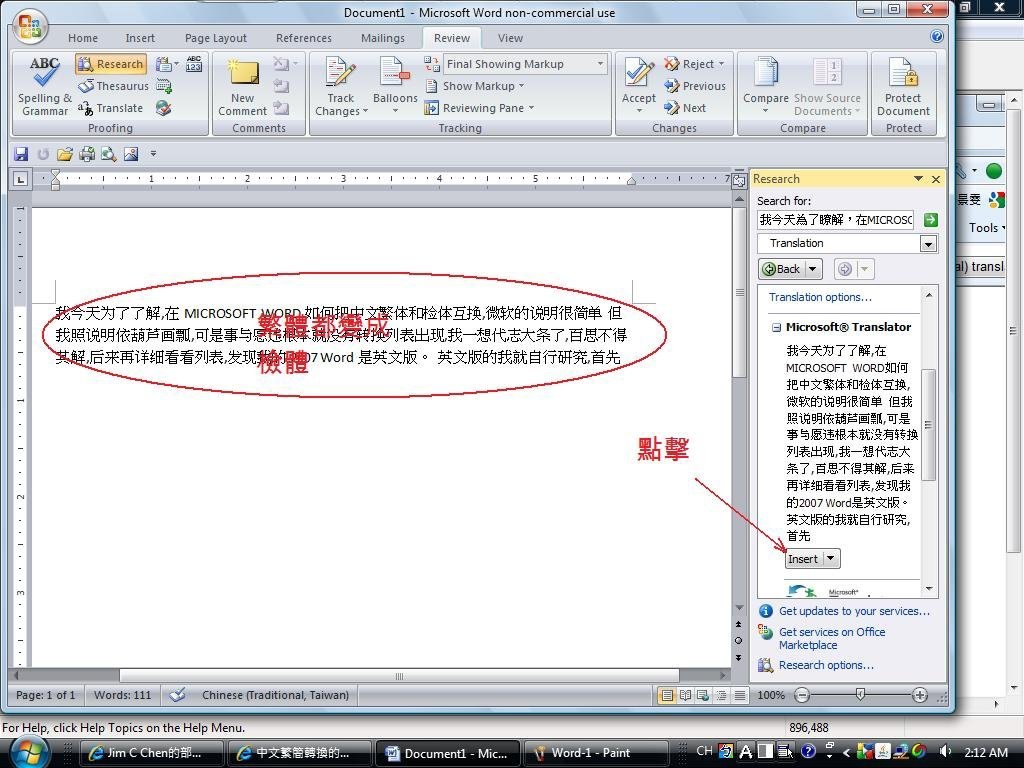
Task: Click the Zoom In plus button
Action: pos(920,696)
